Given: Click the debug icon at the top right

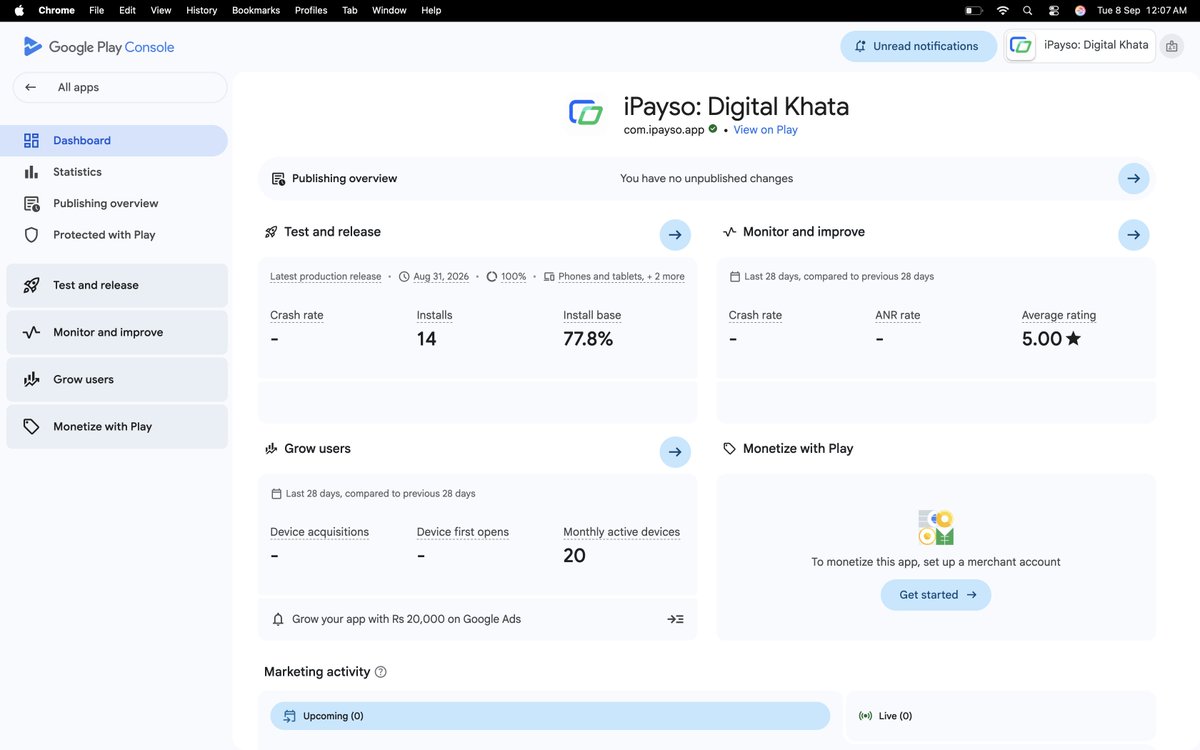Looking at the screenshot, I should (x=1172, y=46).
